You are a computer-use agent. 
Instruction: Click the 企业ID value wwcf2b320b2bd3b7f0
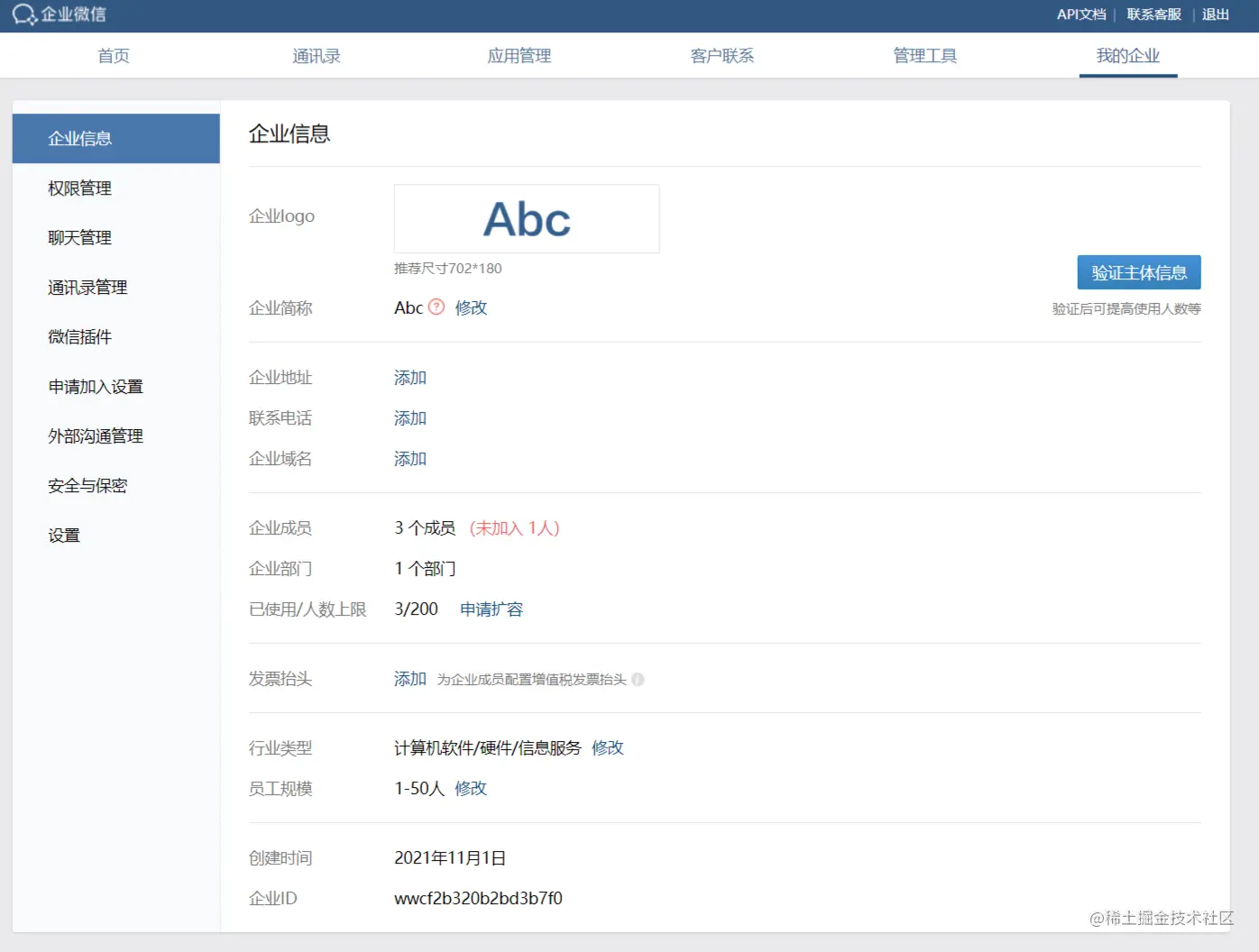pyautogui.click(x=478, y=899)
